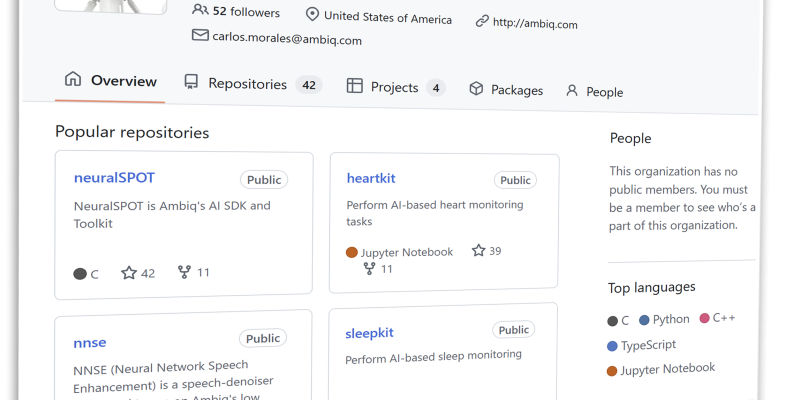Click the link chain icon beside ambiq.com
This screenshot has width=800, height=400.
[482, 20]
